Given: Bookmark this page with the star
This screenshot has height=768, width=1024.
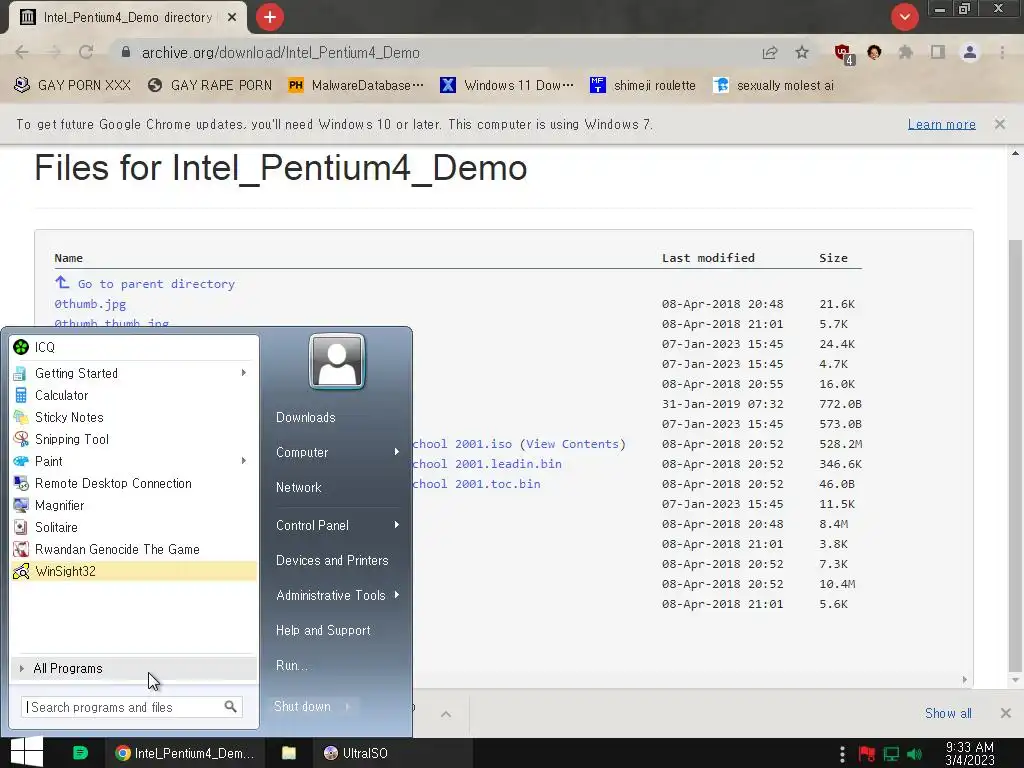Looking at the screenshot, I should (802, 52).
